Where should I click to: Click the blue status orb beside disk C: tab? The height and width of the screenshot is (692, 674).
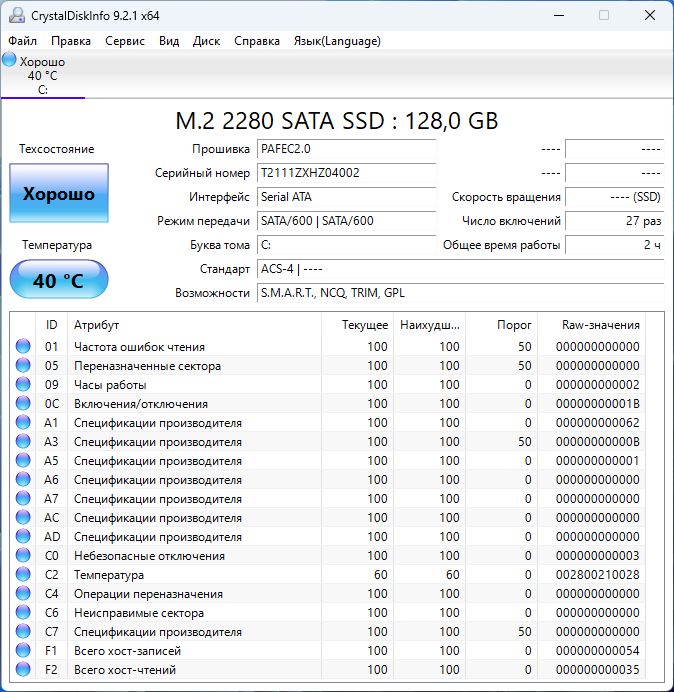9,60
